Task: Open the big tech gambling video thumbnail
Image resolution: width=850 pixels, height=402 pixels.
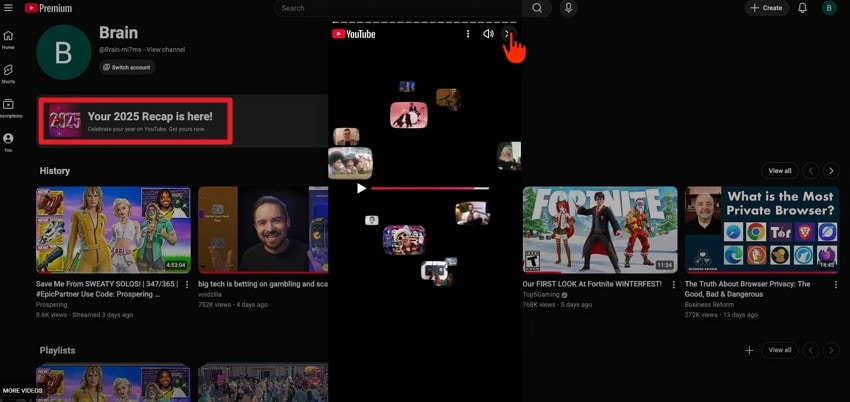Action: tap(263, 230)
